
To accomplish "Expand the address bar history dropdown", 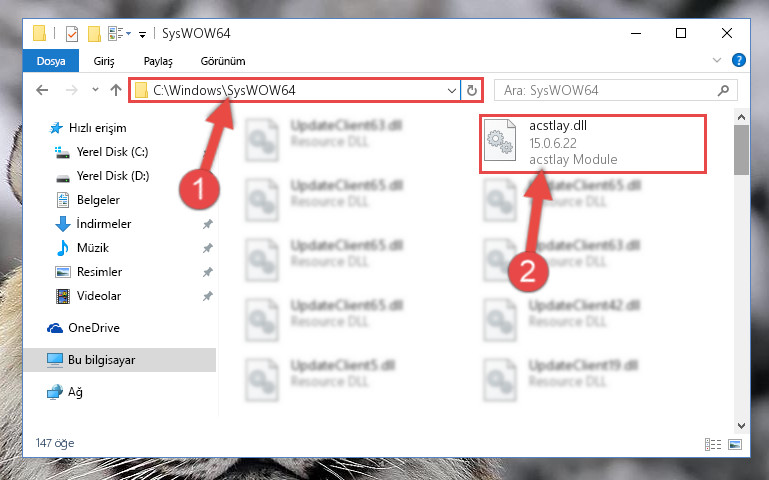I will pyautogui.click(x=452, y=91).
